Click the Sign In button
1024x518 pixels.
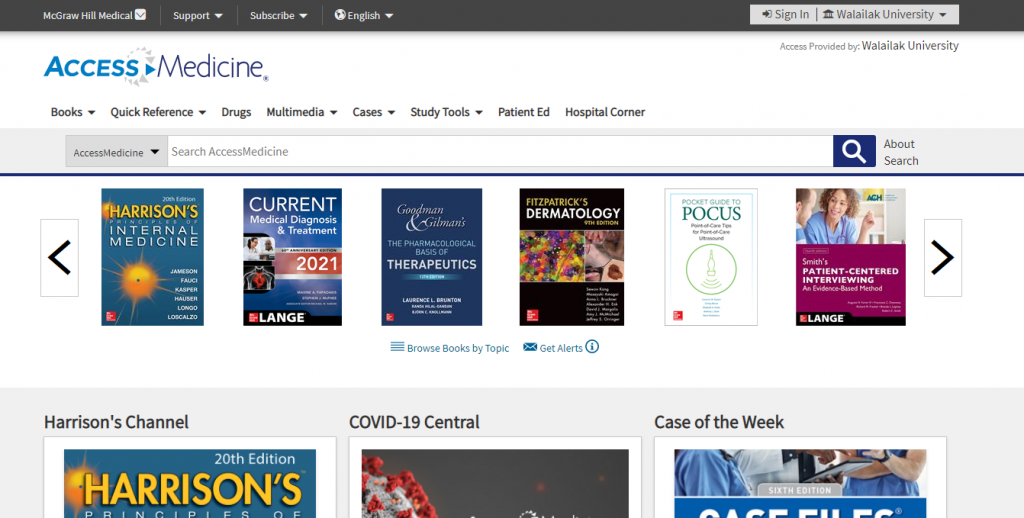coord(785,14)
